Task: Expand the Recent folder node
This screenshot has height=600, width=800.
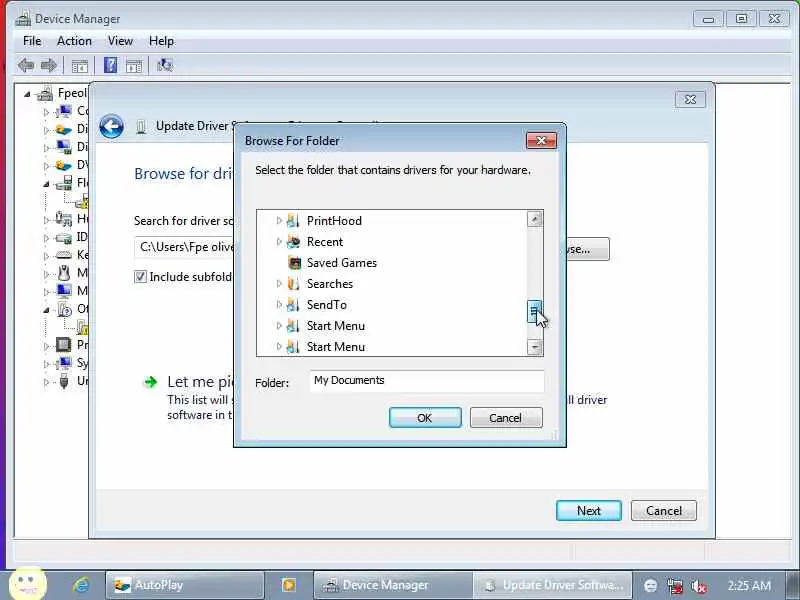Action: [x=279, y=241]
